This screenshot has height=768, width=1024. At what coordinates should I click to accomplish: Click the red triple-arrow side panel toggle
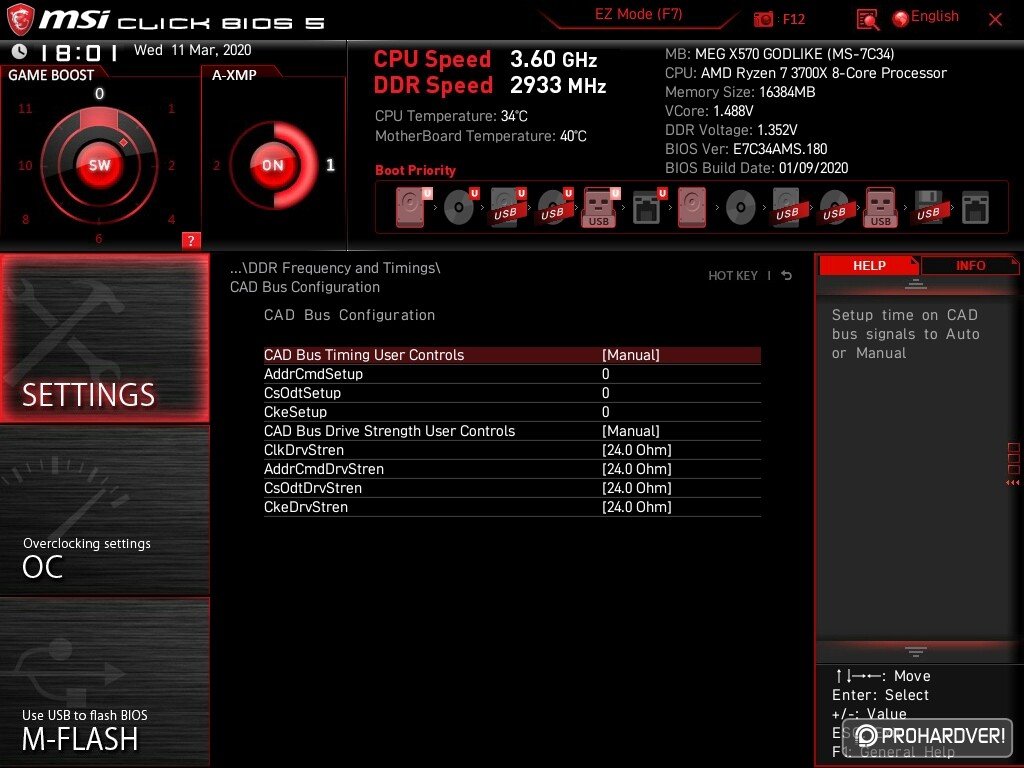(1012, 483)
